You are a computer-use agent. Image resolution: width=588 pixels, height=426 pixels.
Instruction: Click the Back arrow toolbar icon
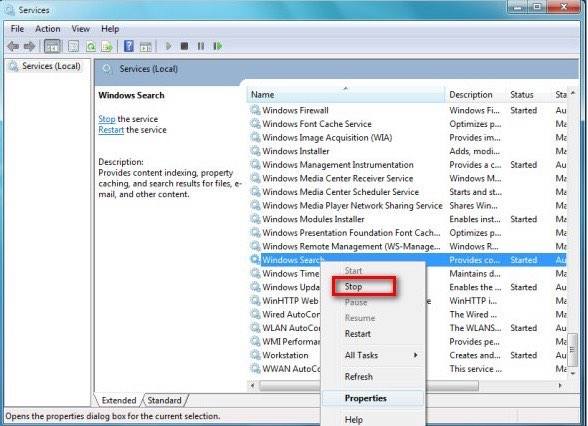click(x=13, y=46)
